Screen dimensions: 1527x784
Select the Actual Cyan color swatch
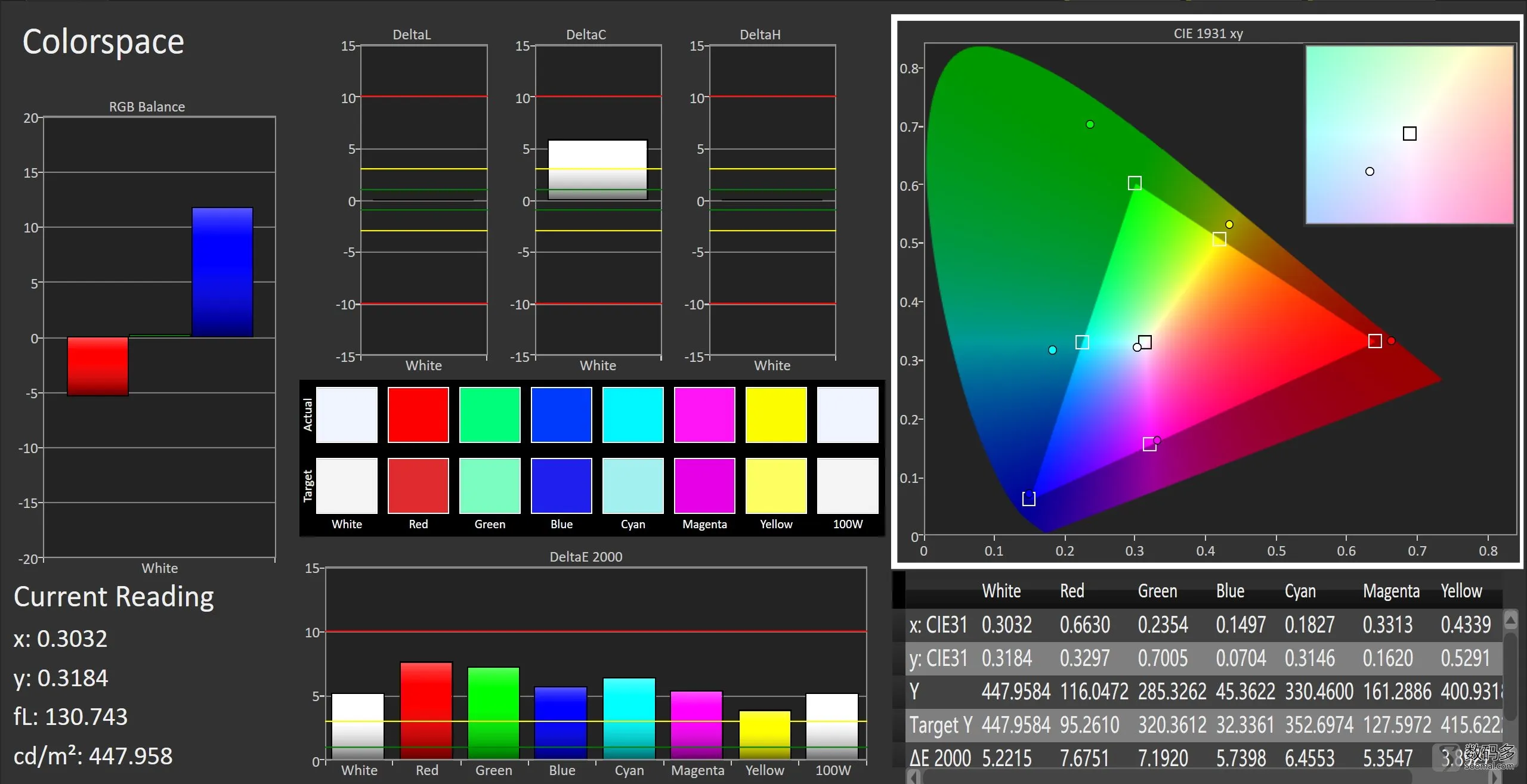633,415
